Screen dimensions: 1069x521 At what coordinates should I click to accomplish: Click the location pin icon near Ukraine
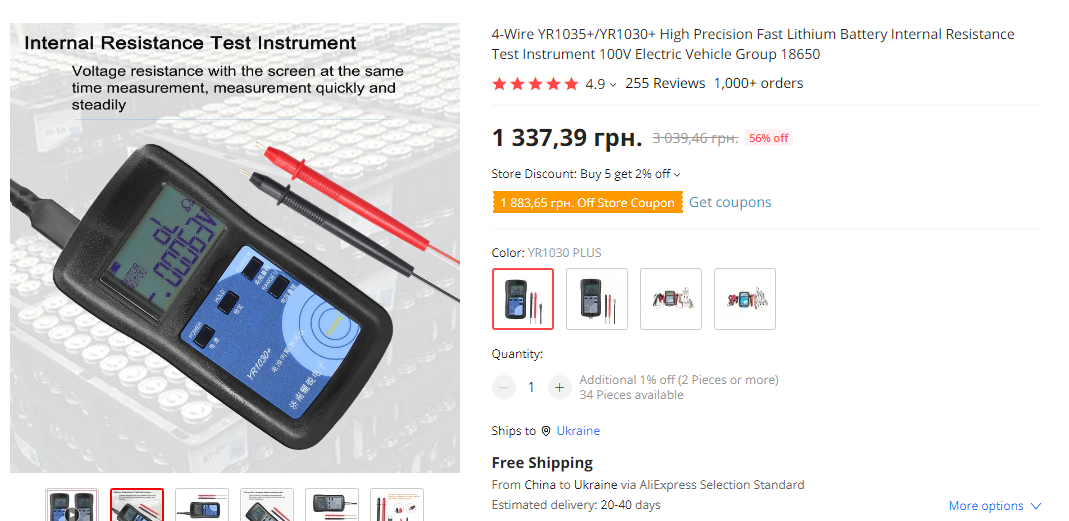click(546, 431)
